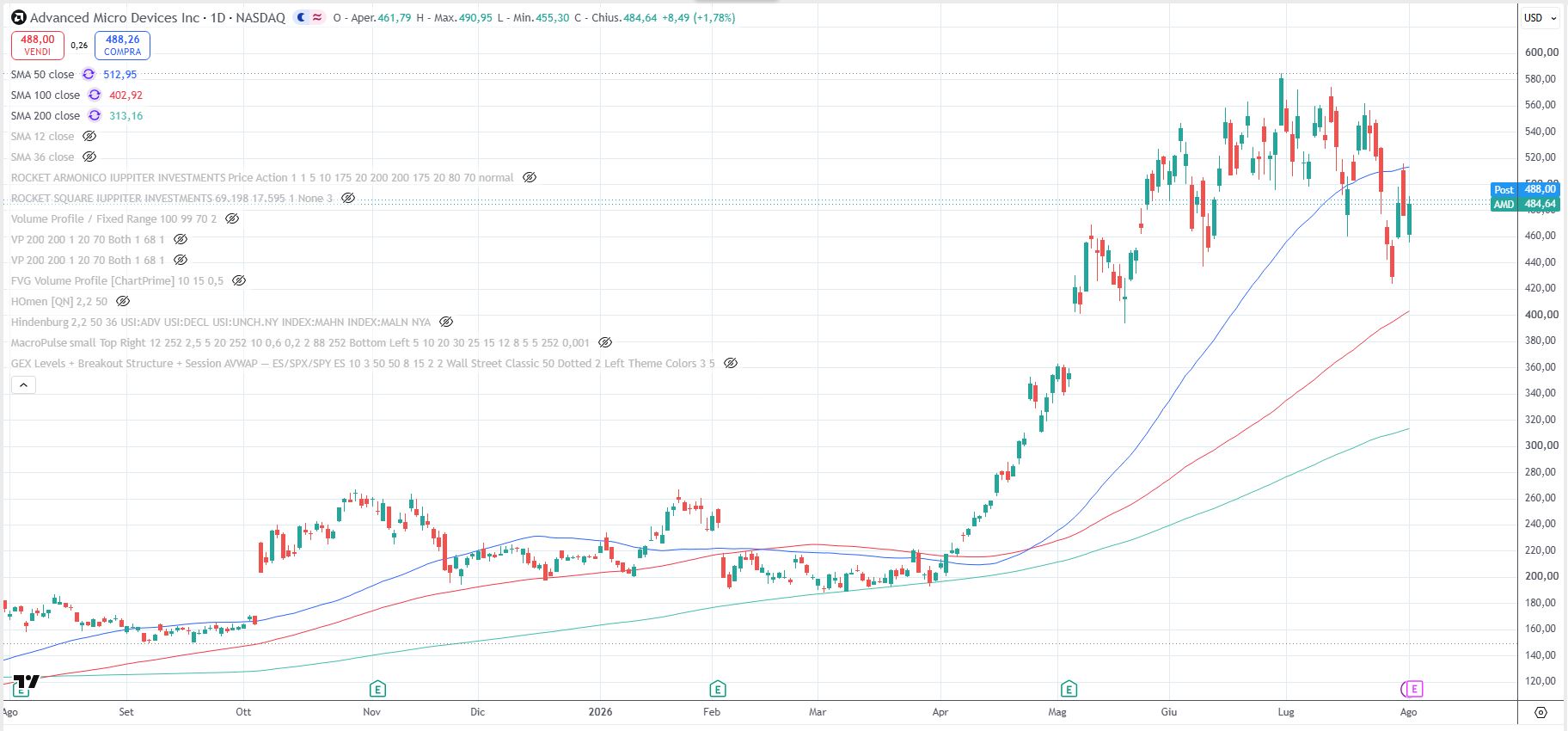Toggle visibility of MacroPulse small indicator

(605, 343)
